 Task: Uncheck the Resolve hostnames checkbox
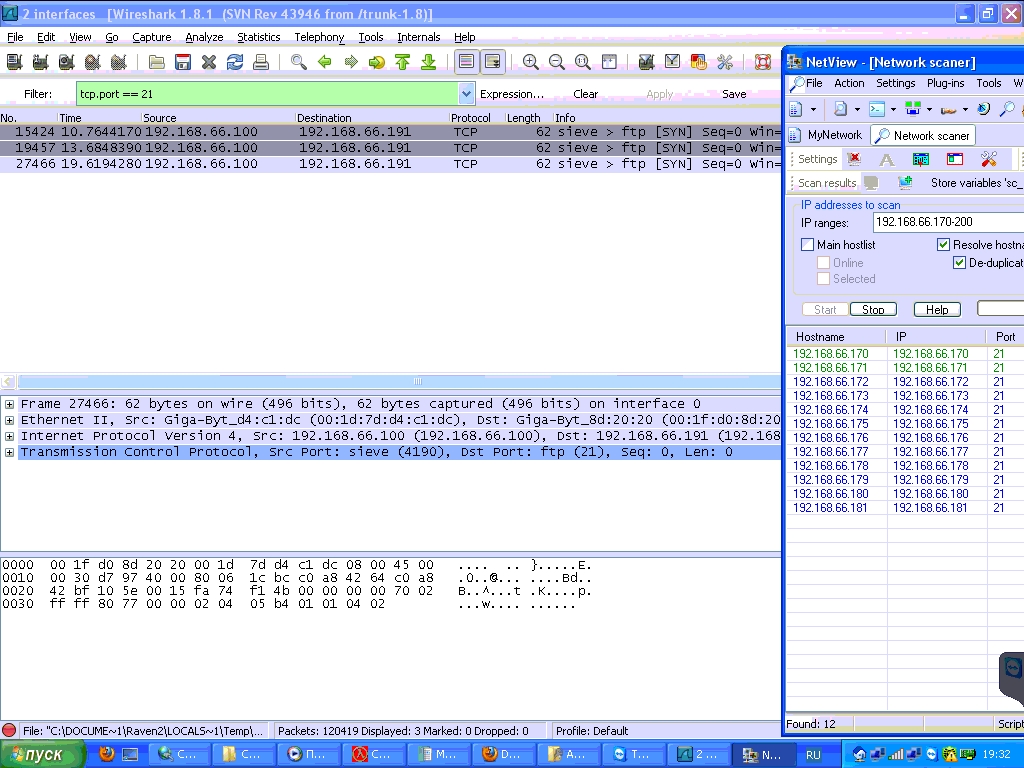click(x=943, y=244)
